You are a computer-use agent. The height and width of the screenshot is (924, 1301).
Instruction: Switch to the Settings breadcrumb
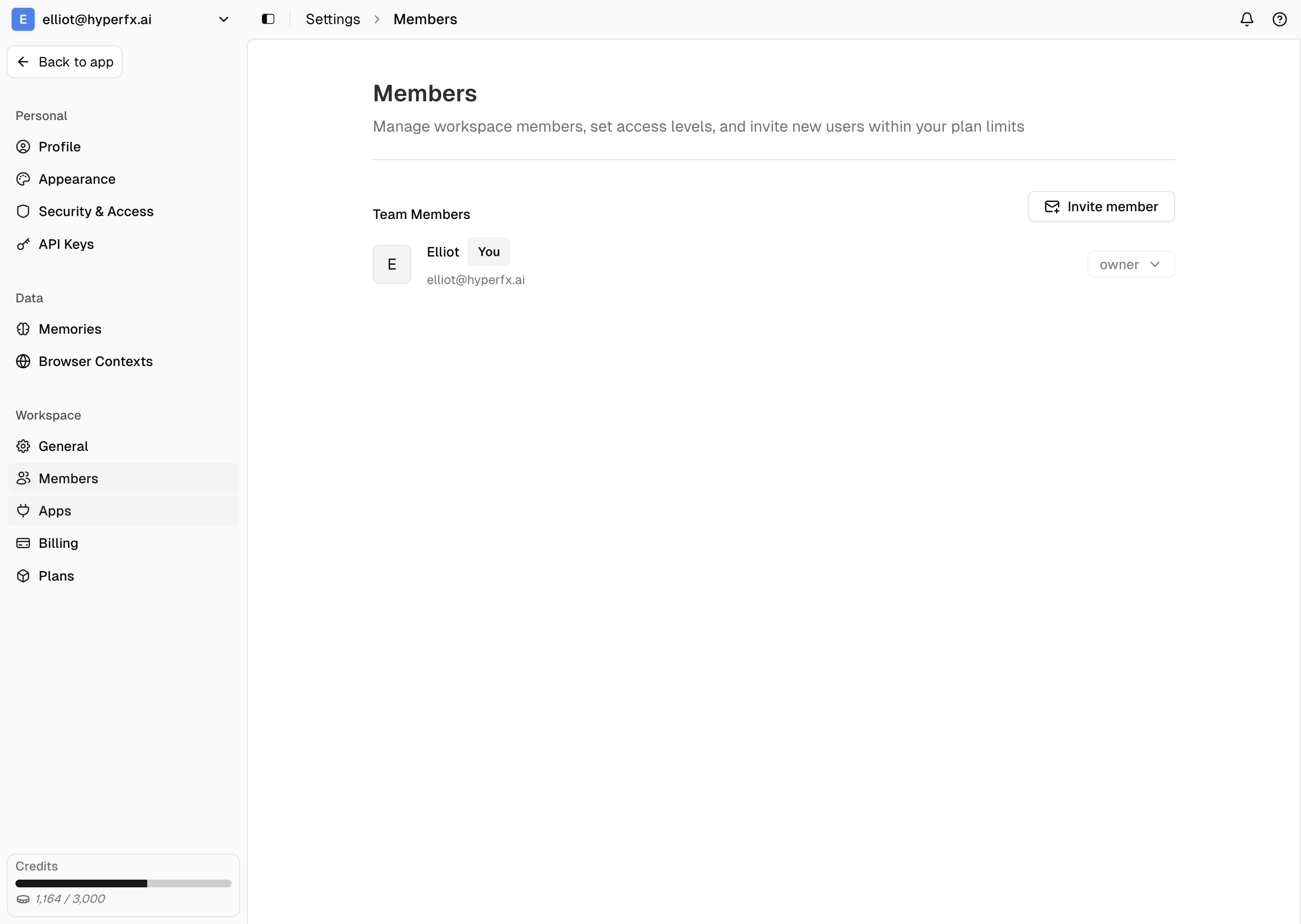click(333, 19)
